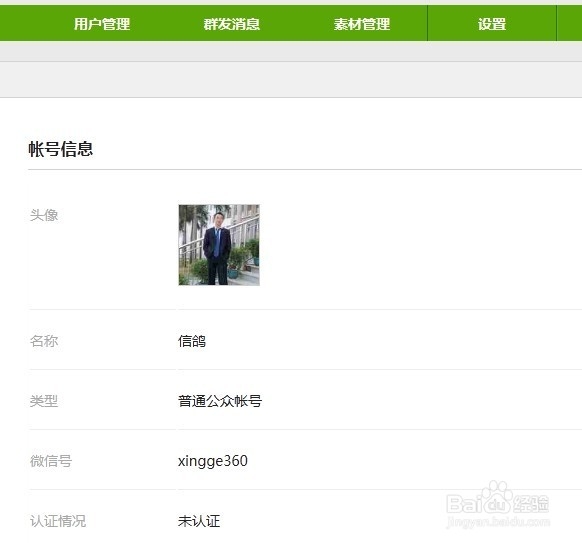The width and height of the screenshot is (582, 543).
Task: Click the 名称 label
Action: point(44,341)
